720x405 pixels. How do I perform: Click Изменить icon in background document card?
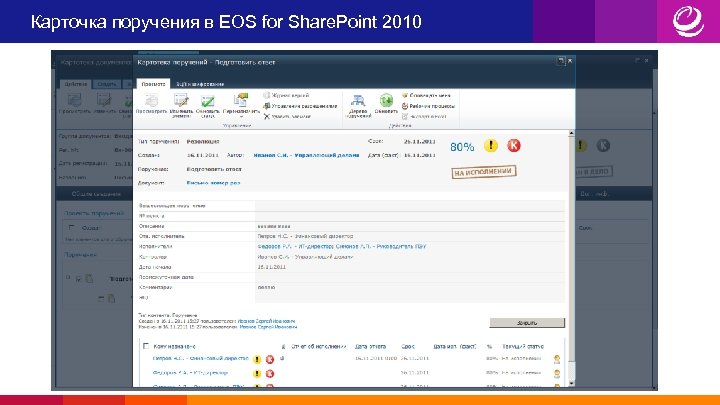click(x=104, y=100)
